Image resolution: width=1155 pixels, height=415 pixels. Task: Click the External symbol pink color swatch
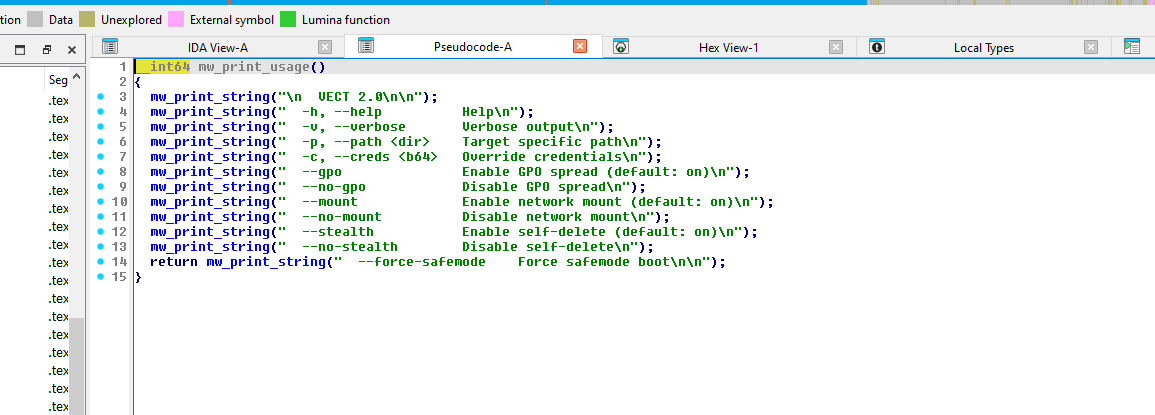click(x=176, y=19)
